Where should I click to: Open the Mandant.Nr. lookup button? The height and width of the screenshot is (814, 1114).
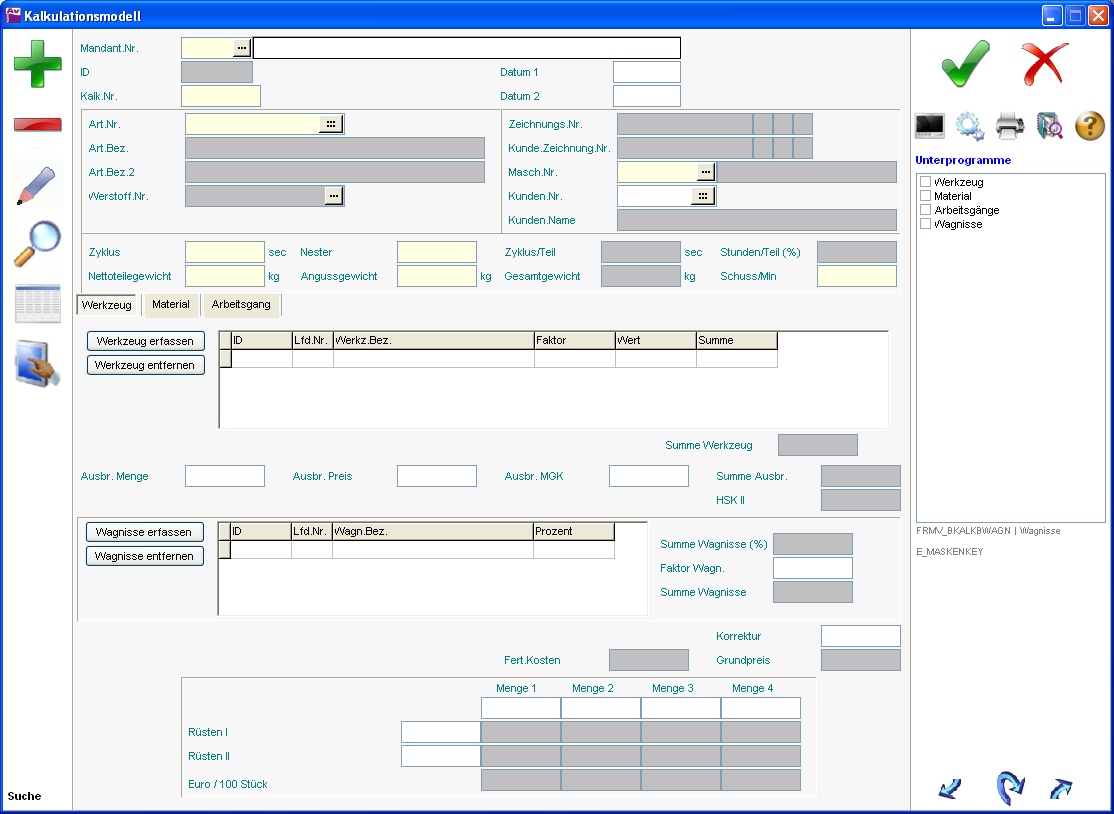pos(242,47)
